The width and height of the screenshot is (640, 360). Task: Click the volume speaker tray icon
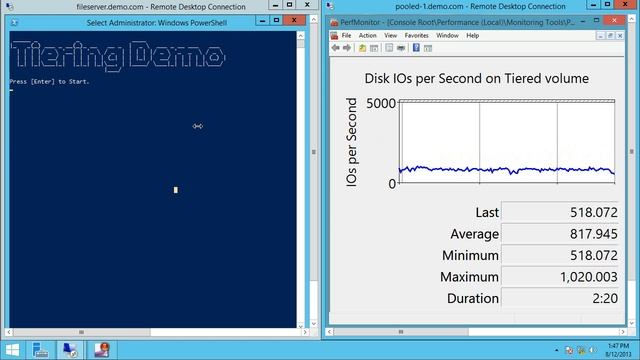pyautogui.click(x=593, y=351)
